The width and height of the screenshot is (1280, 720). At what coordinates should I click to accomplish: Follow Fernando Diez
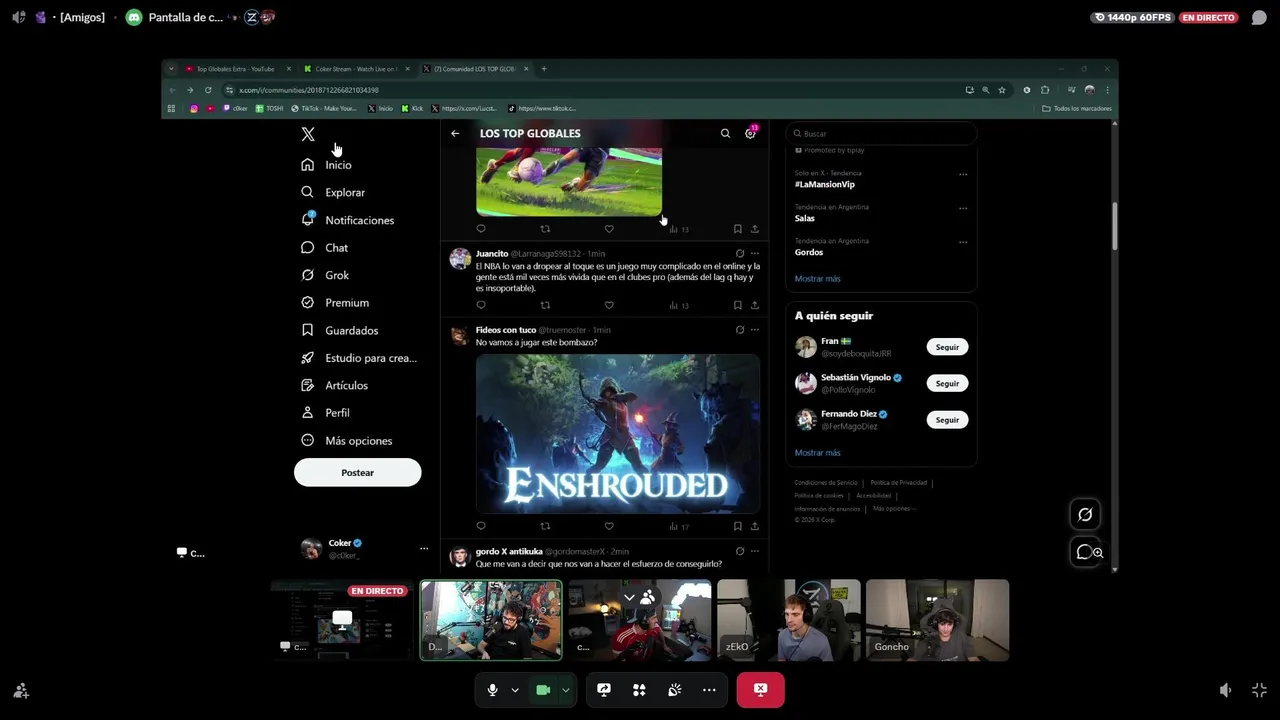click(x=947, y=420)
